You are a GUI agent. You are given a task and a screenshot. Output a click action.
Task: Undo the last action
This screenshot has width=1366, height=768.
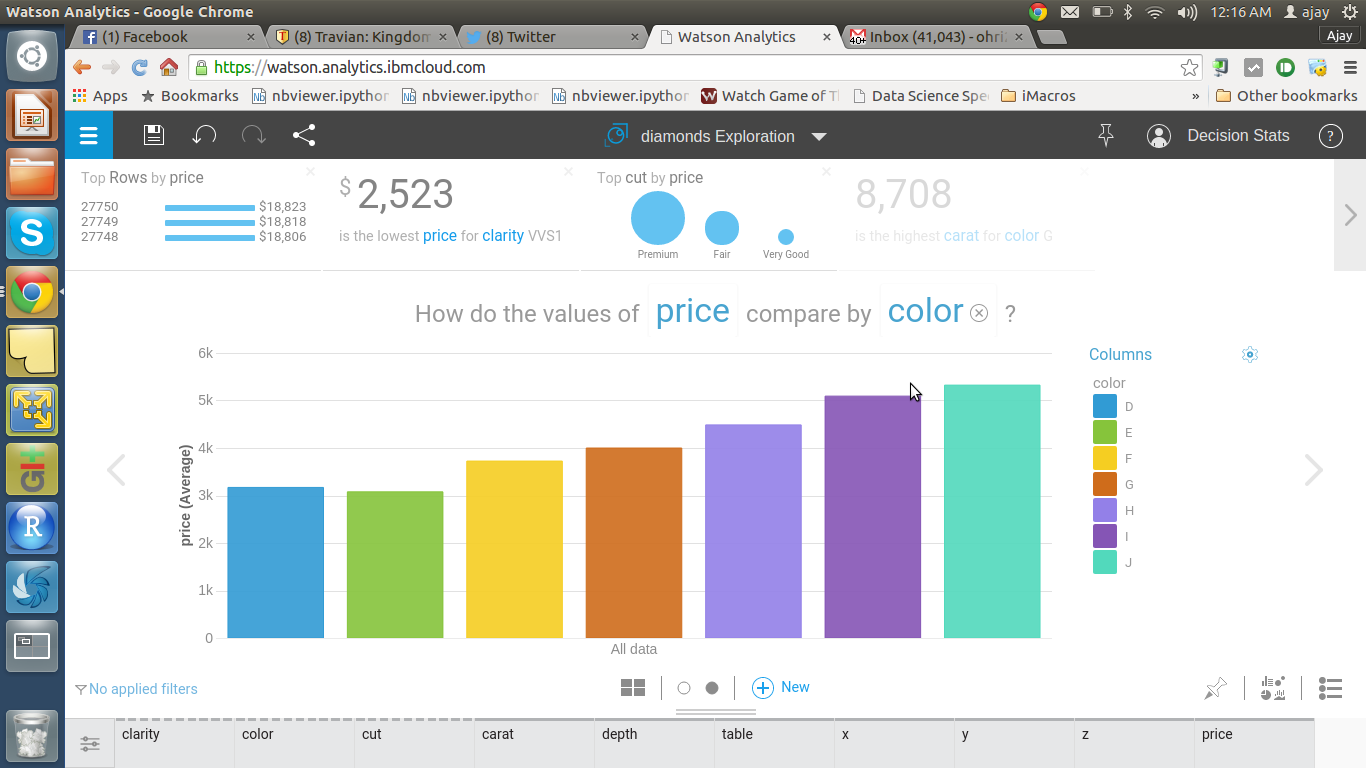pyautogui.click(x=204, y=136)
